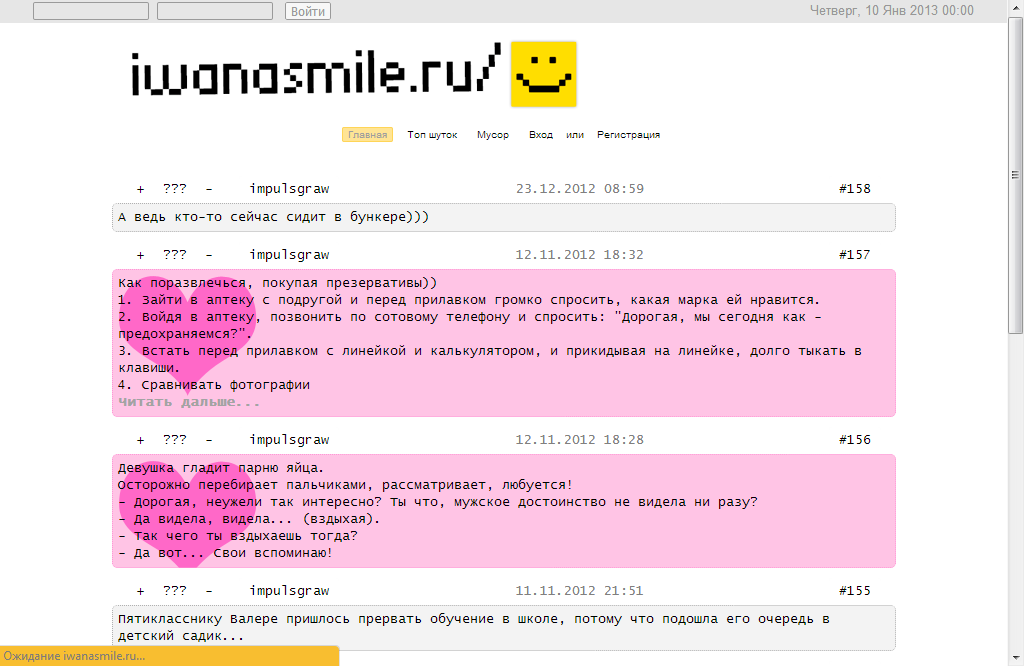
Task: Open permalink #155
Action: click(855, 591)
